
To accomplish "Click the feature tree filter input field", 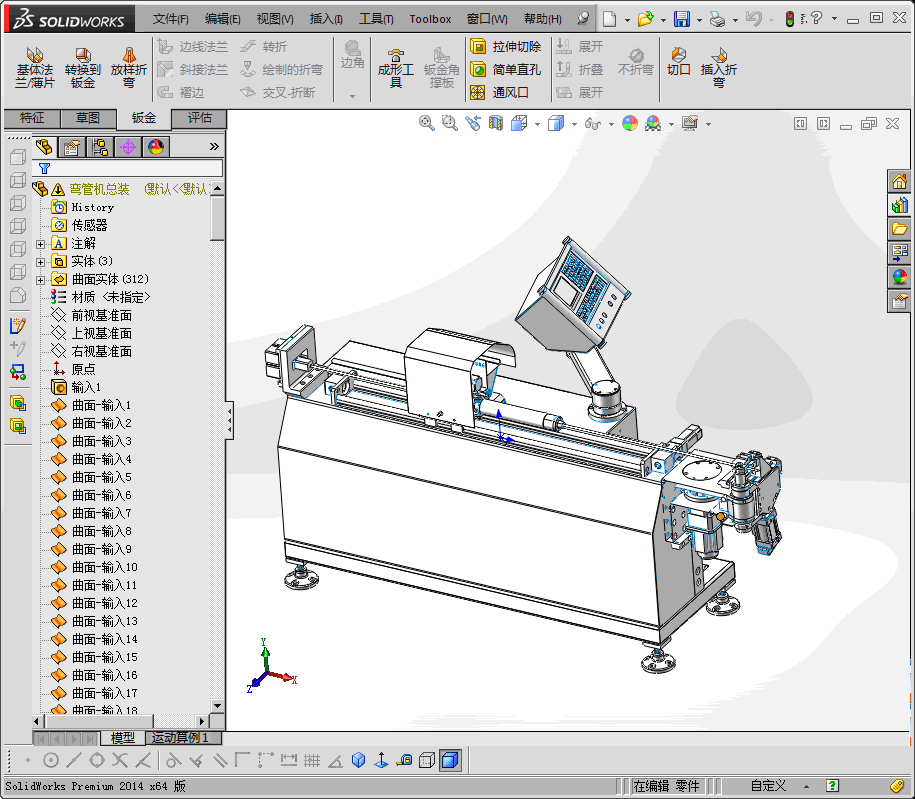I will (130, 168).
